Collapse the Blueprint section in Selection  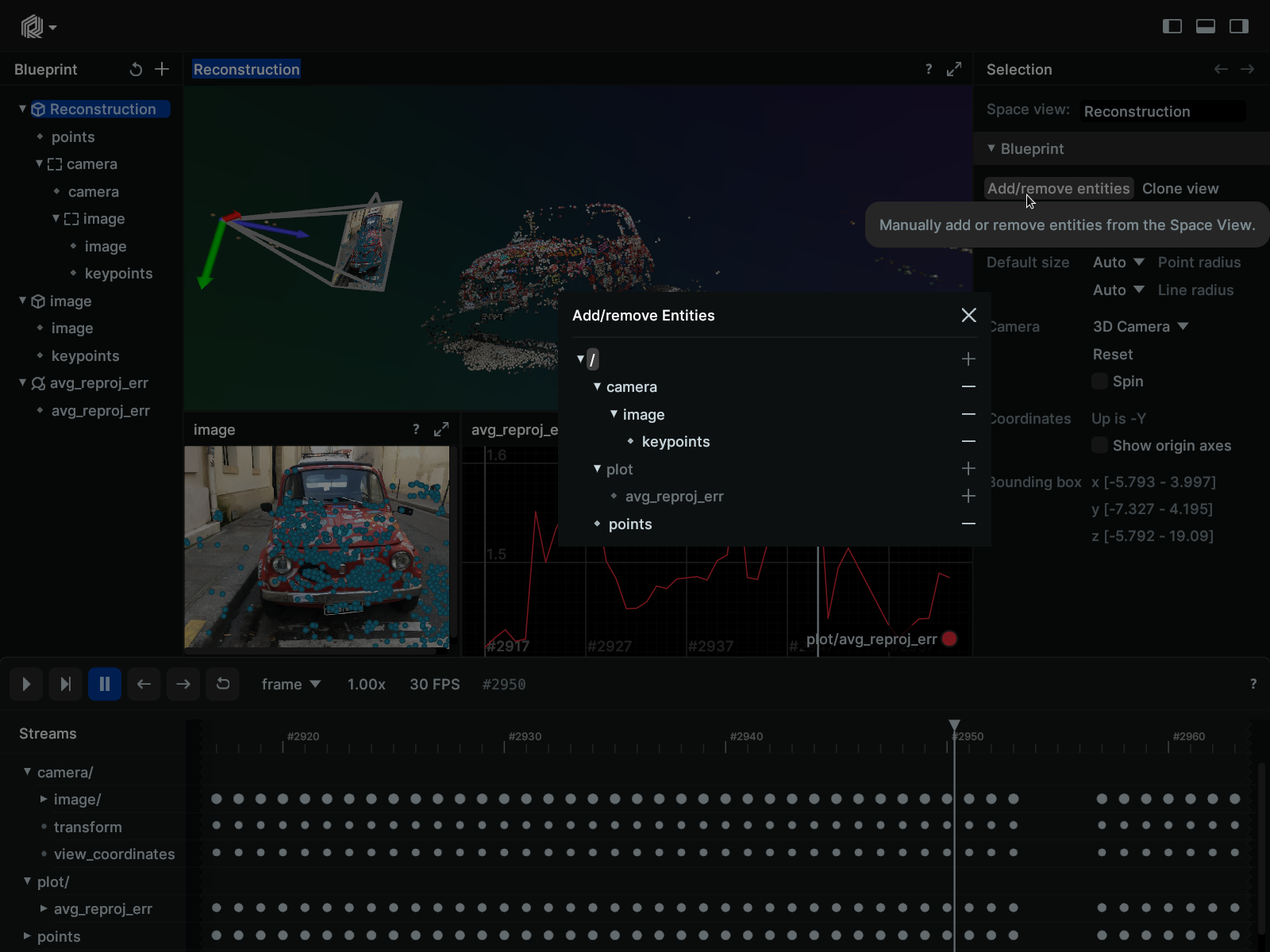point(991,148)
